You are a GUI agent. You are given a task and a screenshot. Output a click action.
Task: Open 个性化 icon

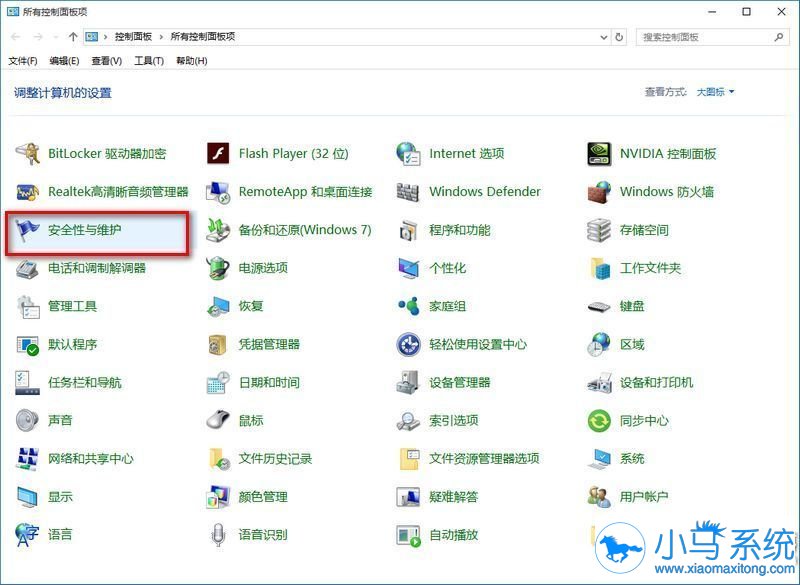pos(408,268)
